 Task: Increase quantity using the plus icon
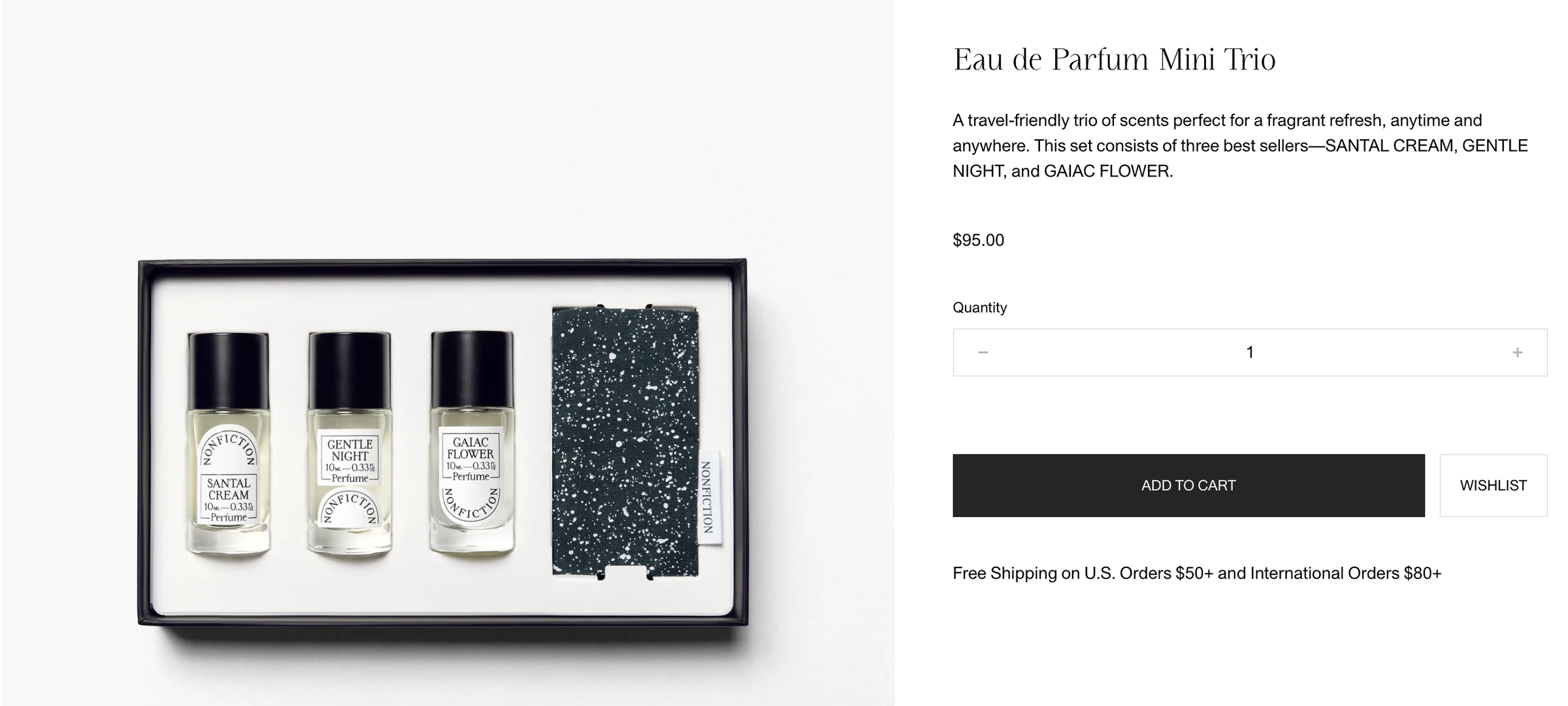(1517, 352)
